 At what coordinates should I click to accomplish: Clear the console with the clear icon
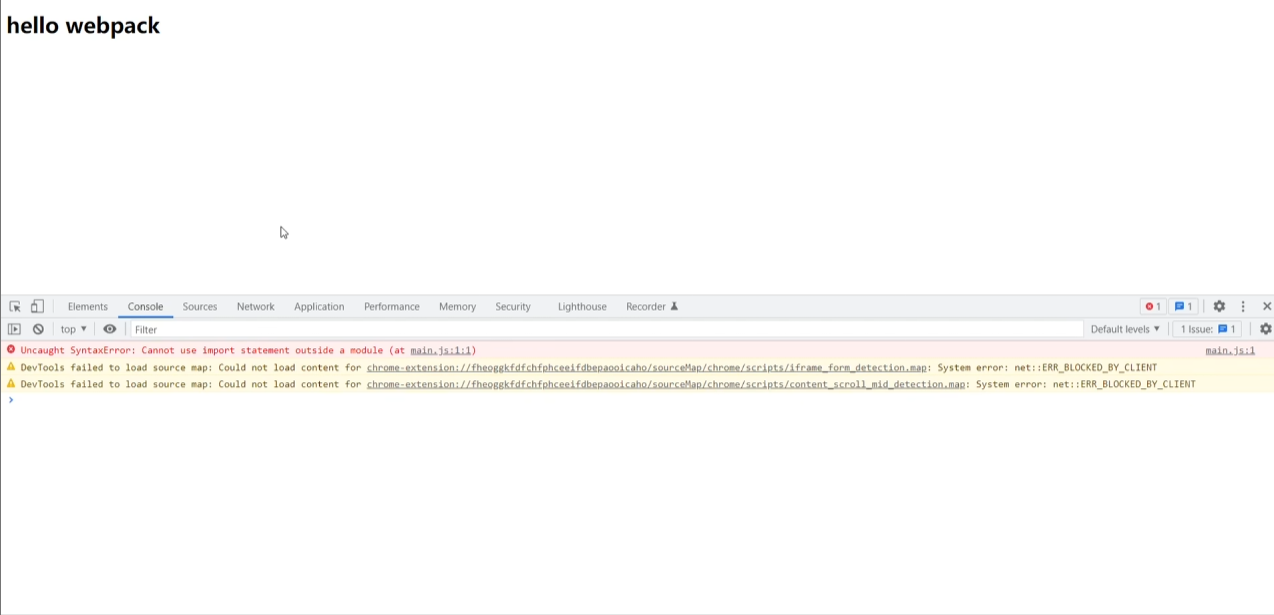pos(38,329)
